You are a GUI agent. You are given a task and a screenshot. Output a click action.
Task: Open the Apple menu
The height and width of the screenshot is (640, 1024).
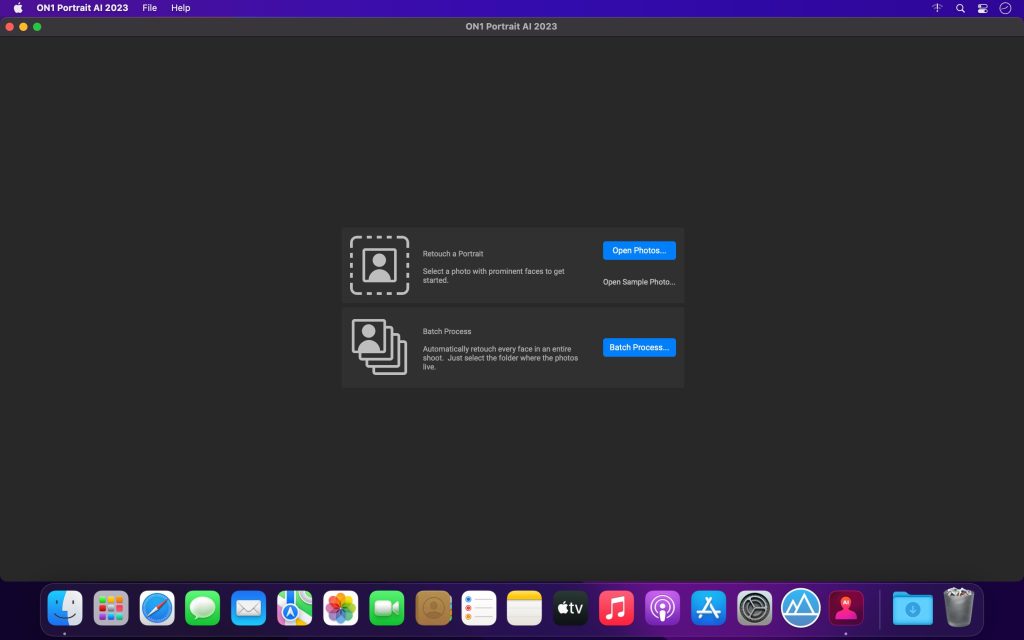coord(15,8)
